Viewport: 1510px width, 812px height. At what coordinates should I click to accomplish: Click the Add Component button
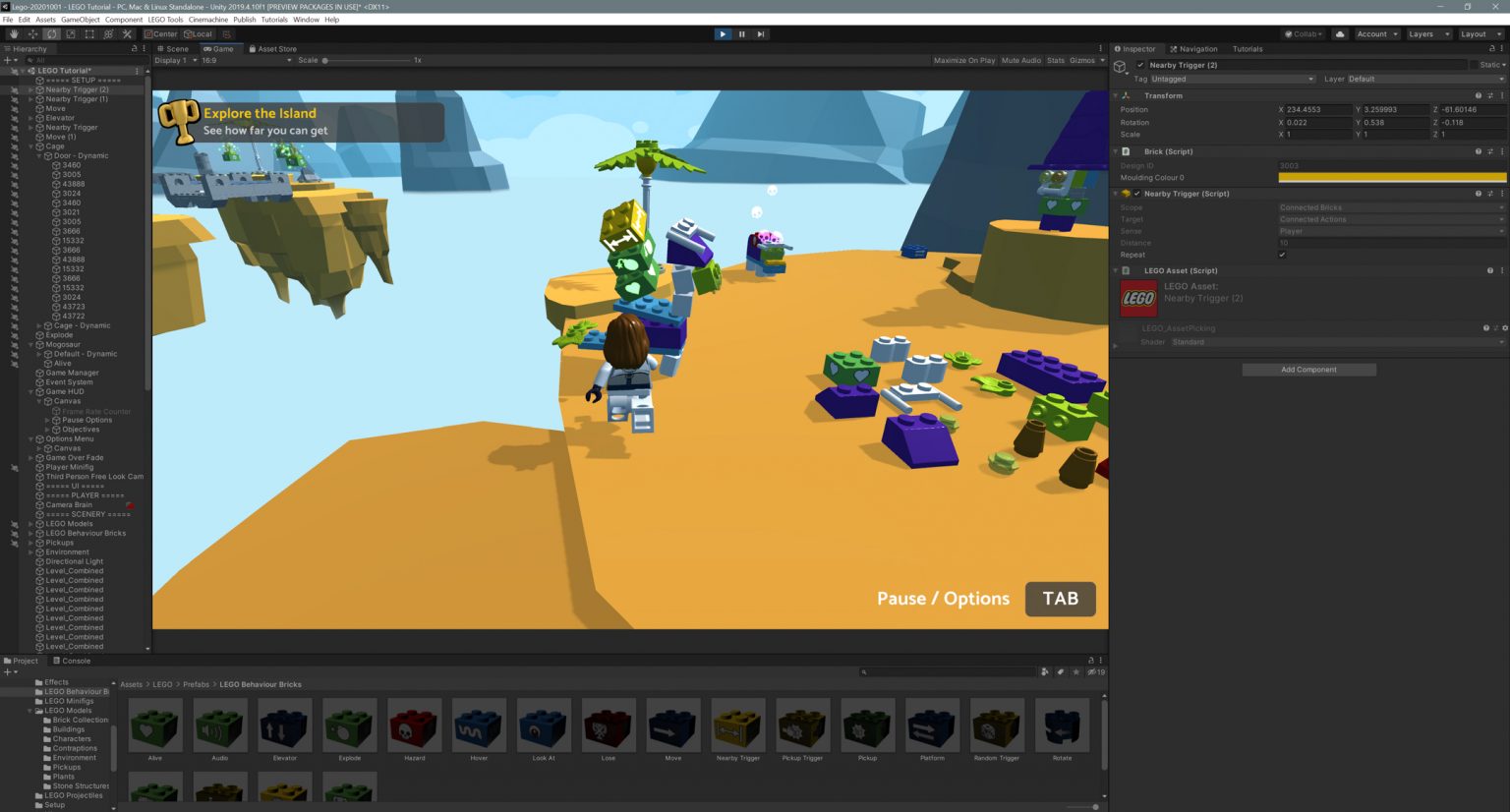1308,369
